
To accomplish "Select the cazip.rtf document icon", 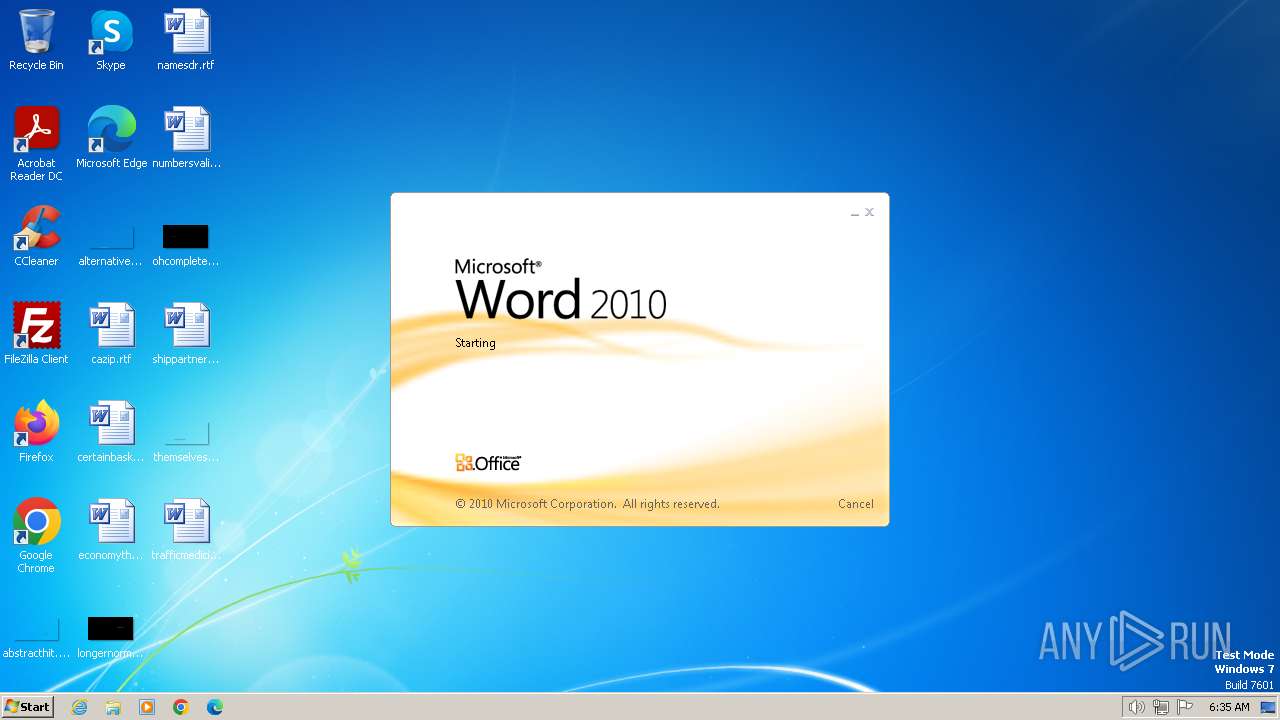I will [111, 334].
